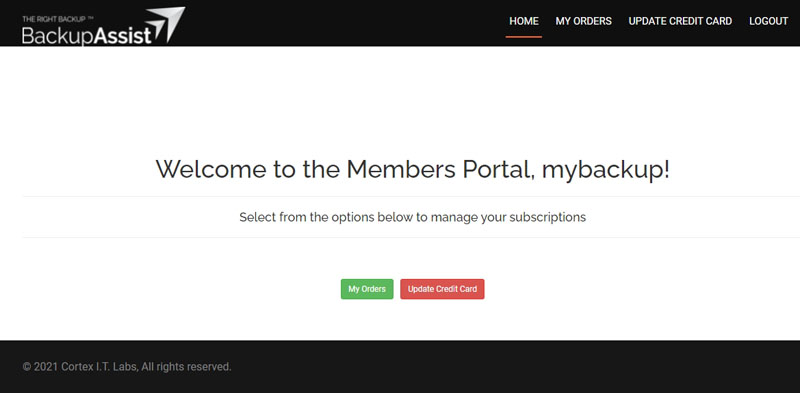The width and height of the screenshot is (800, 393).
Task: Click "Cortex I.T. Labs" in the footer
Action: coord(99,366)
